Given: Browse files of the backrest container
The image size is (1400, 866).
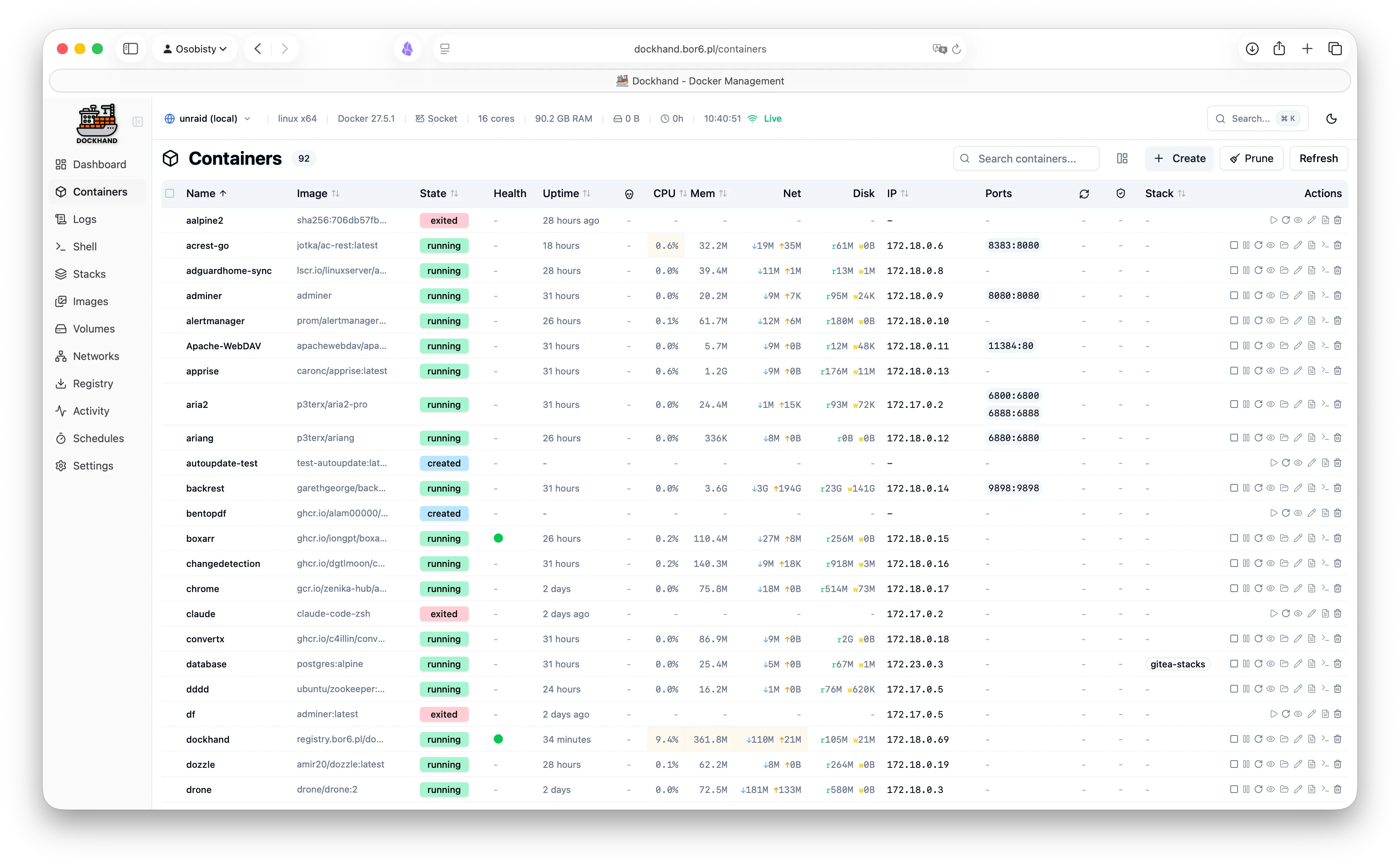Looking at the screenshot, I should pyautogui.click(x=1284, y=488).
